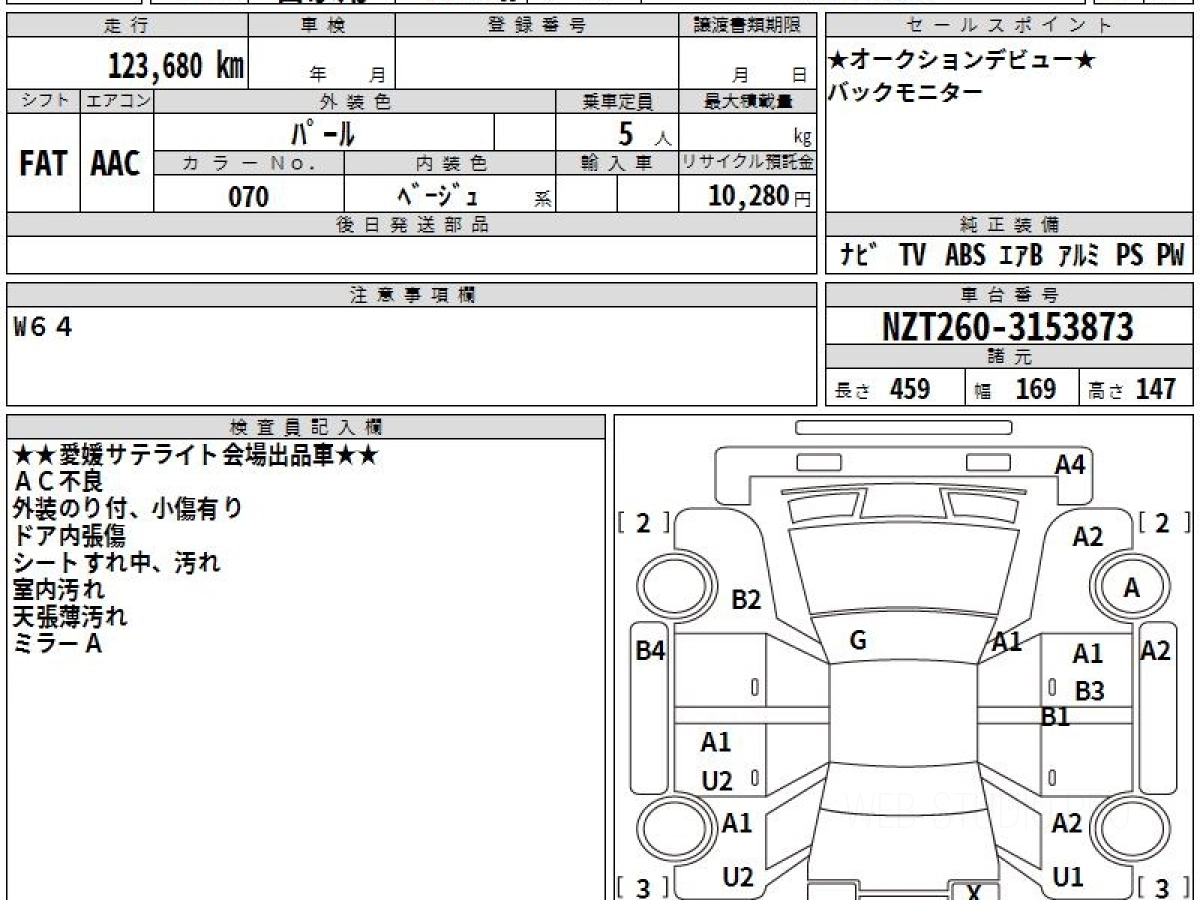Click the A4 mark on the bumper
Image resolution: width=1200 pixels, height=900 pixels.
pos(1070,464)
